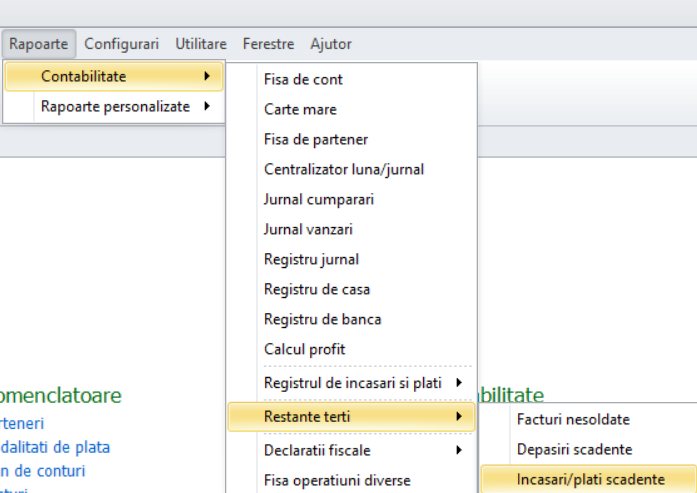697x493 pixels.
Task: Choose Registru jurnal menu item
Action: click(x=311, y=259)
